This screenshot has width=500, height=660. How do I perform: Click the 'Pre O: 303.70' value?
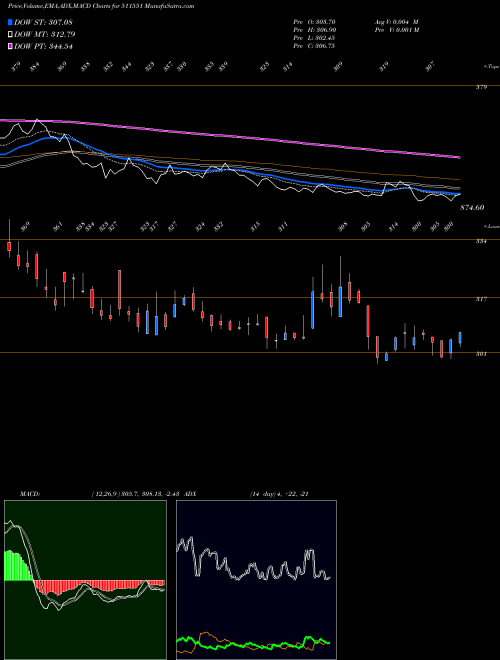314,22
